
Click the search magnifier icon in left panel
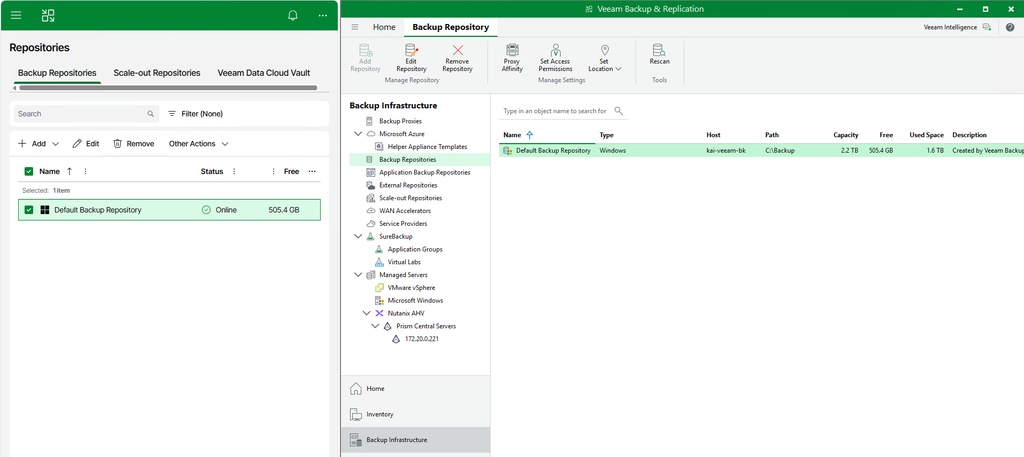pyautogui.click(x=151, y=114)
